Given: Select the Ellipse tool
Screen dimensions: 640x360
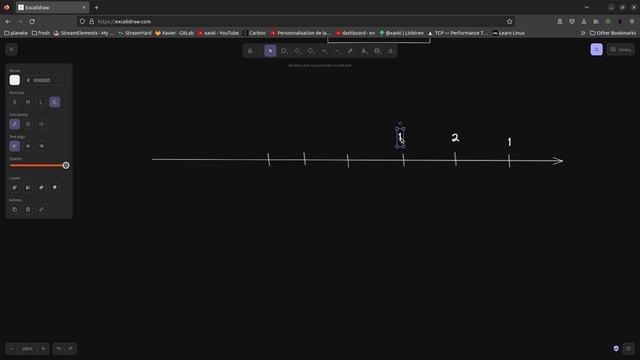Looking at the screenshot, I should click(311, 51).
